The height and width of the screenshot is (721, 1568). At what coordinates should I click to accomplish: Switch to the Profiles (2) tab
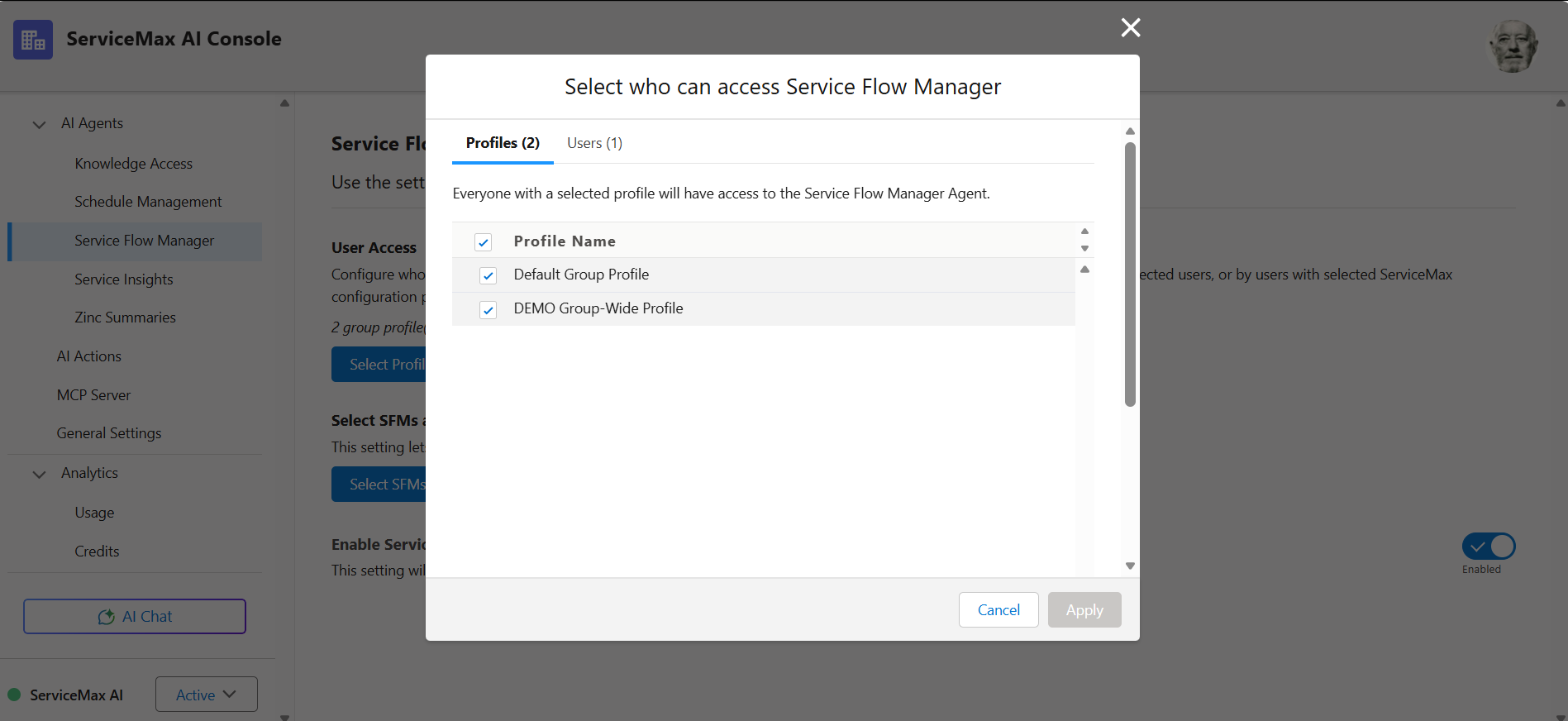[503, 143]
